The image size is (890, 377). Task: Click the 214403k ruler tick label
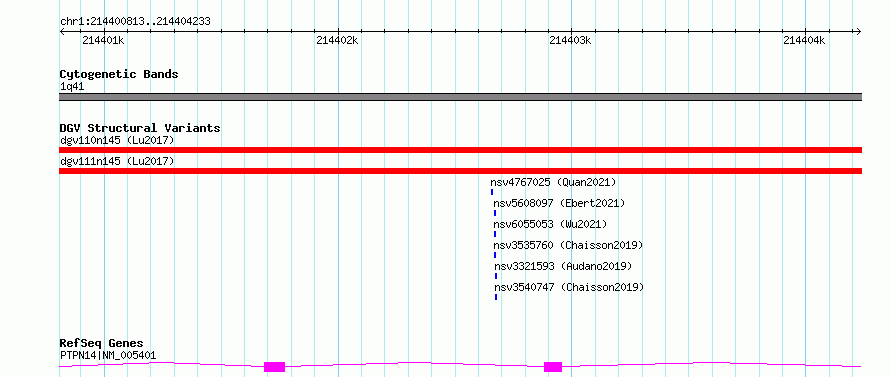coord(570,40)
